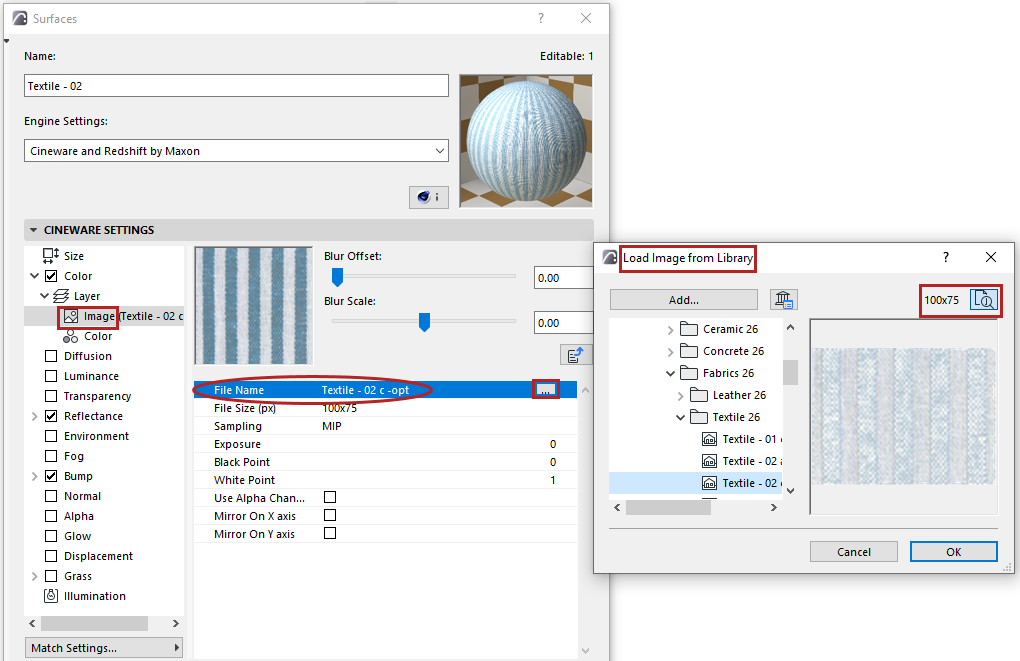The height and width of the screenshot is (661, 1020).
Task: Click the library import icon beside Add button
Action: (784, 299)
